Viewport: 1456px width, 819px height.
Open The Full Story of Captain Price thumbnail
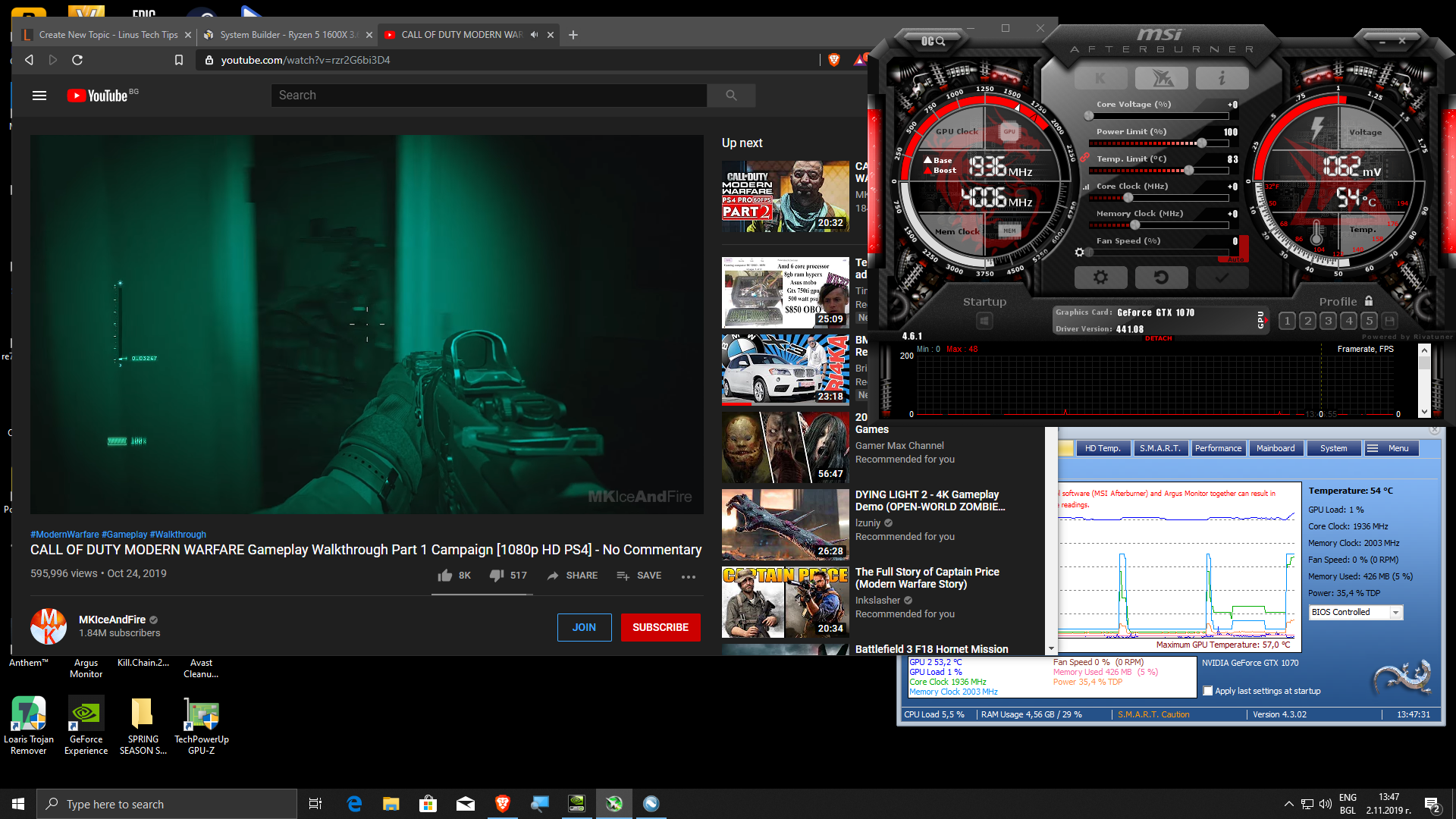click(786, 602)
